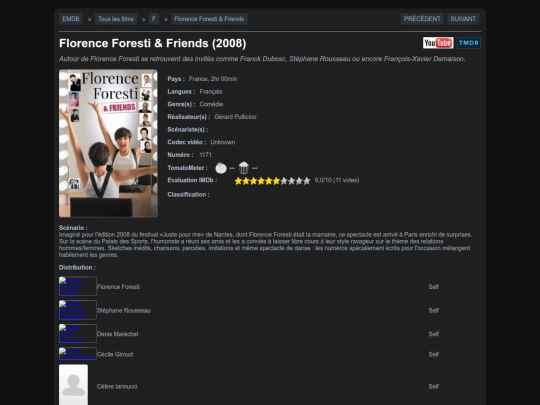Viewport: 540px width, 405px height.
Task: Click the Florence Foresti cast name
Action: pos(118,287)
